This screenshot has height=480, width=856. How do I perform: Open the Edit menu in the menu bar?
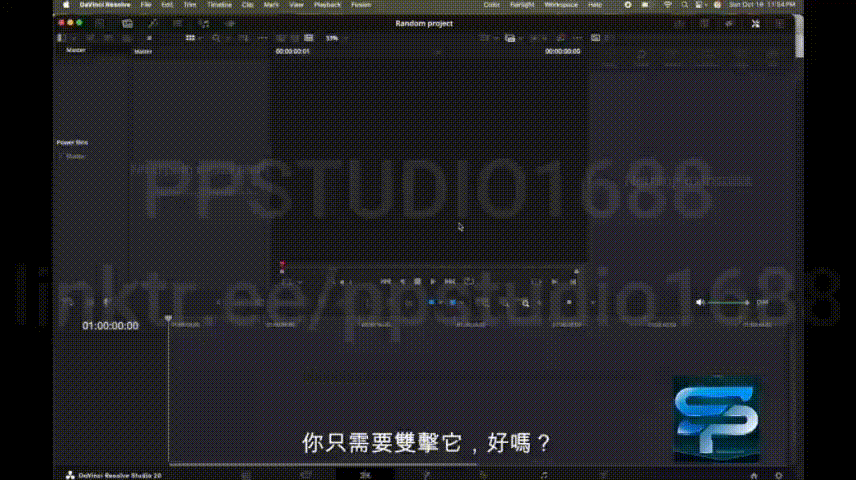(167, 4)
